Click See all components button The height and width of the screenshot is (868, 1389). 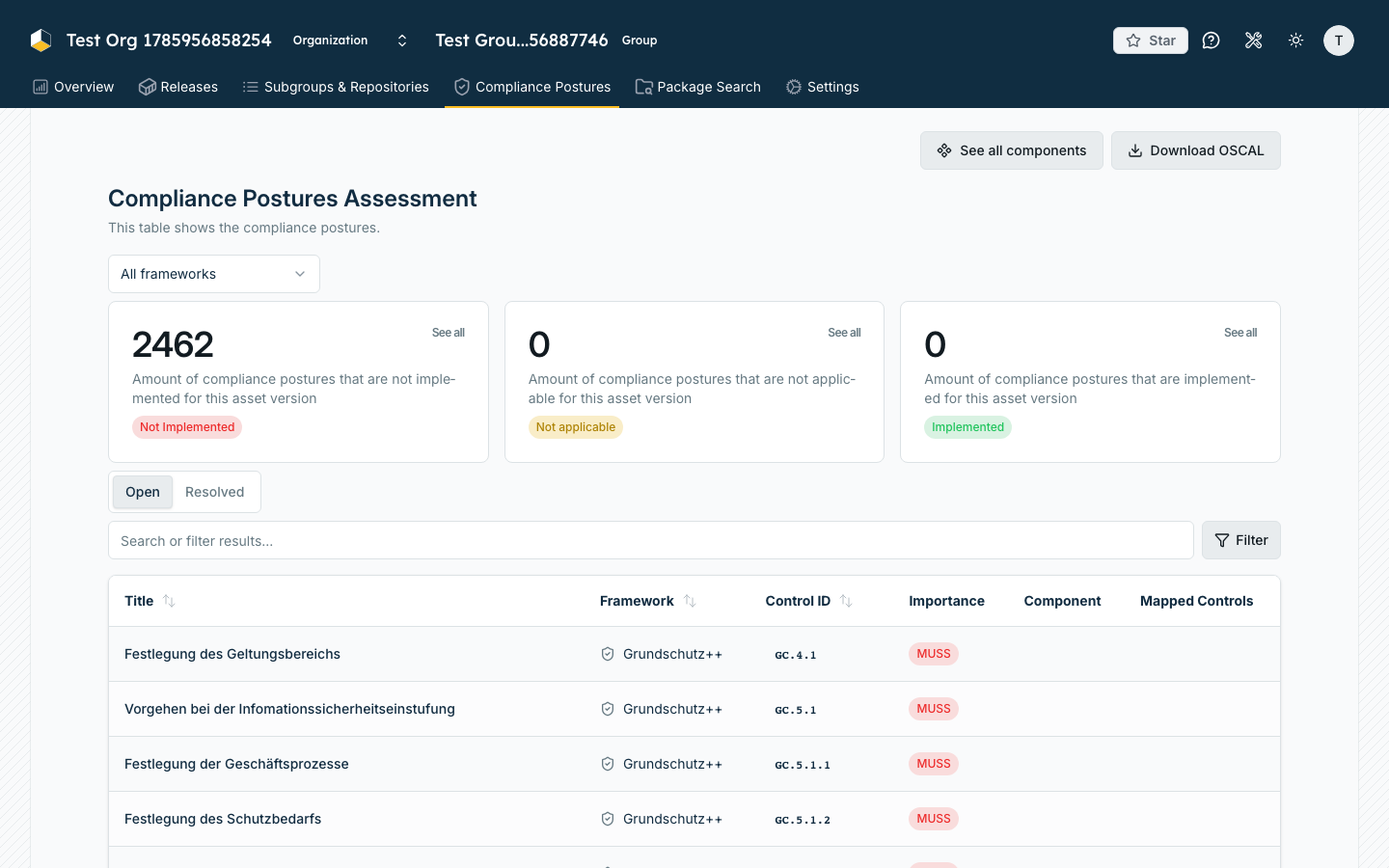1012,150
